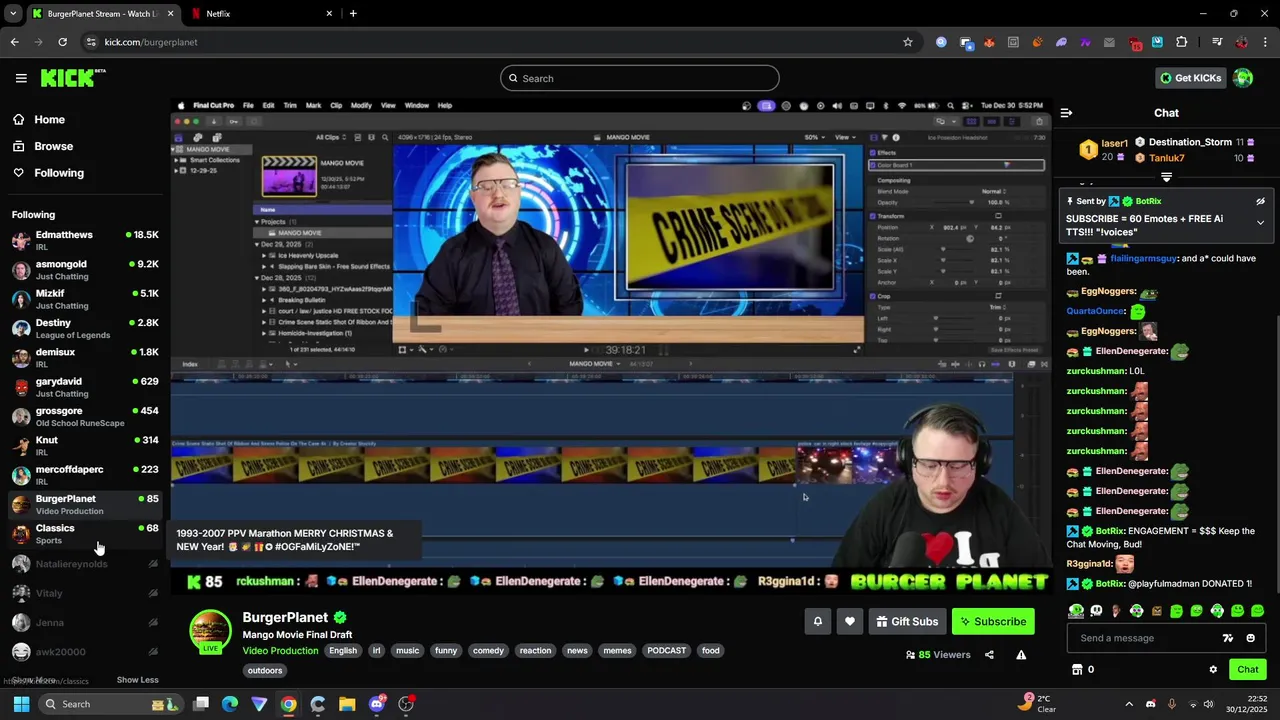Open Classics channel in following list
Image resolution: width=1280 pixels, height=720 pixels.
pos(84,534)
